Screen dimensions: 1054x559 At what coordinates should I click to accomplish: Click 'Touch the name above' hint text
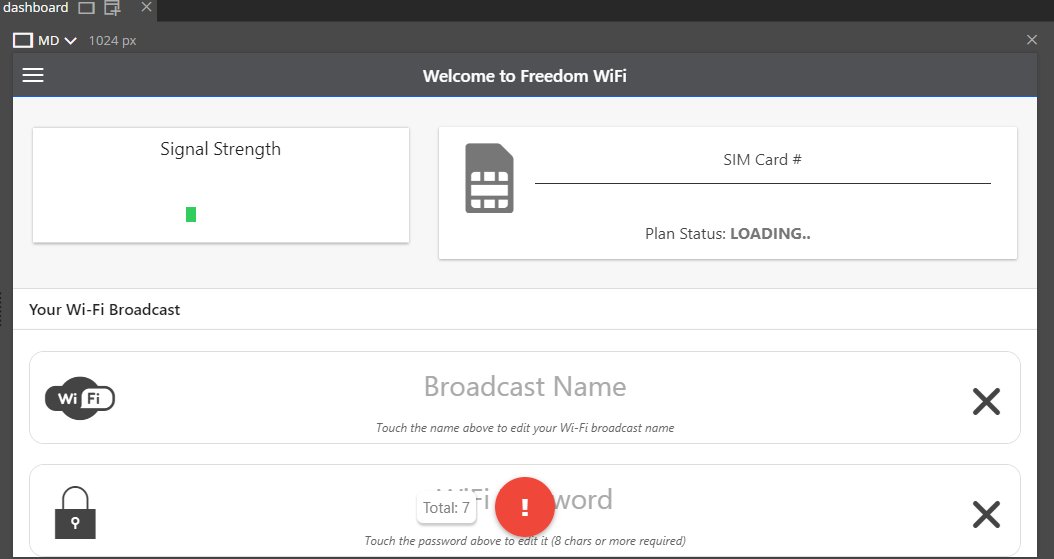525,428
